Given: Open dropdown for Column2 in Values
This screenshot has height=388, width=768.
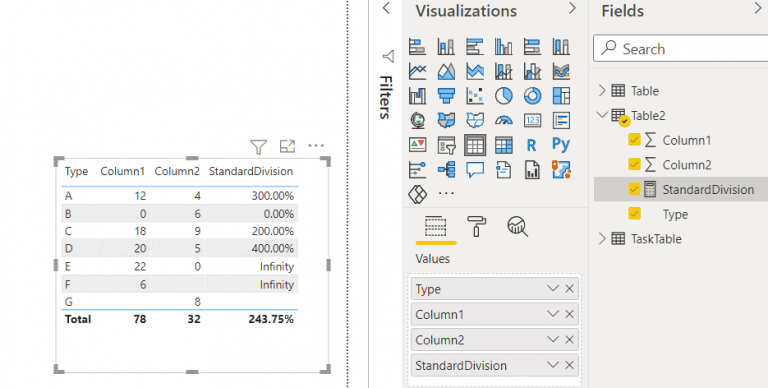Looking at the screenshot, I should tap(553, 340).
